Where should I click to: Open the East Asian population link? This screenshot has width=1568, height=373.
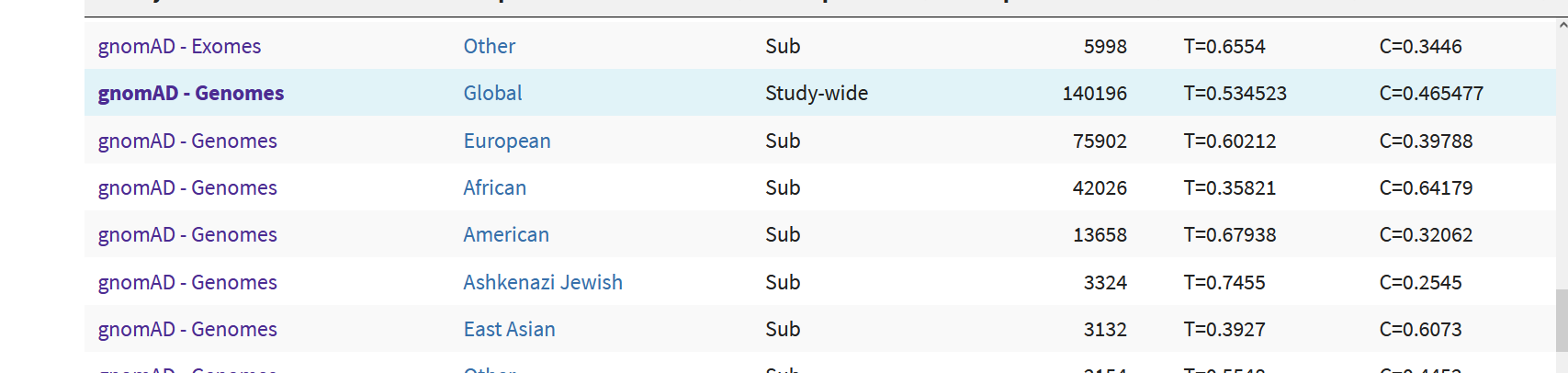(510, 329)
